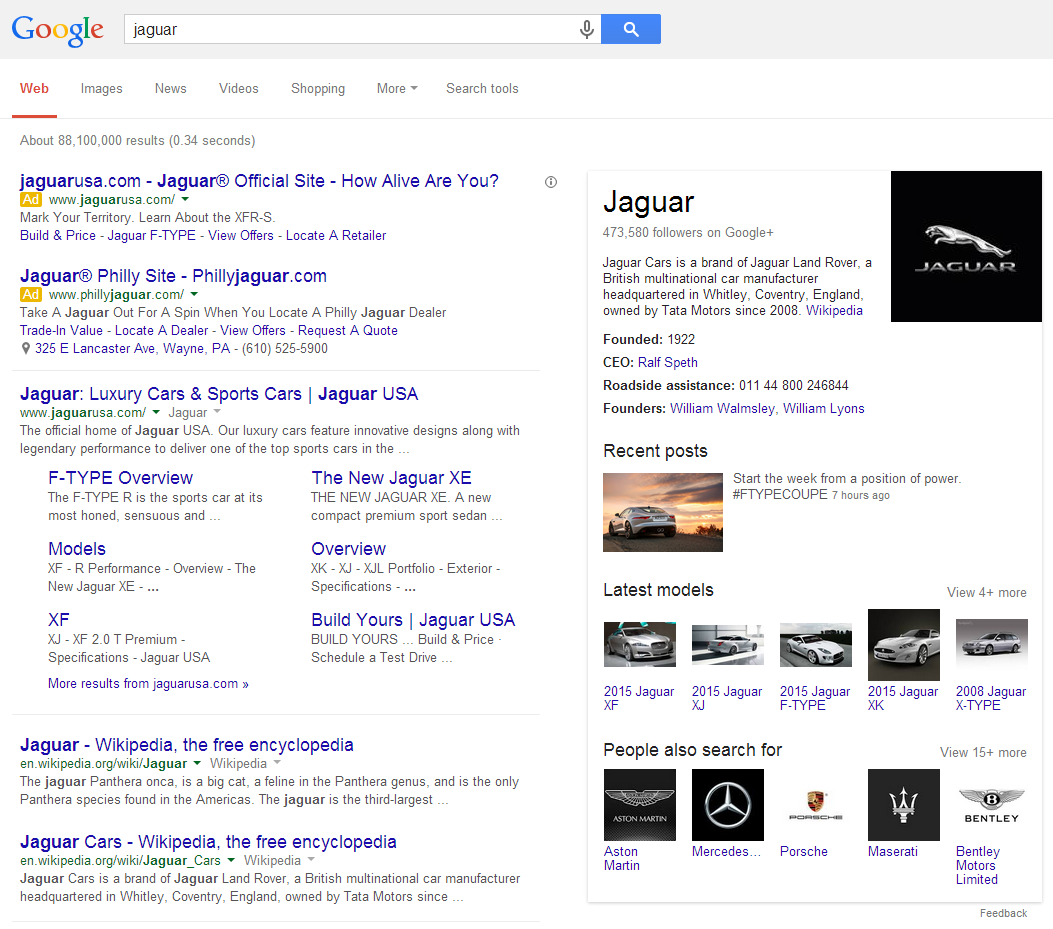Expand grey Wikipedia arrow in Jaguar Cars result
Viewport: 1053px width, 929px height.
click(311, 860)
